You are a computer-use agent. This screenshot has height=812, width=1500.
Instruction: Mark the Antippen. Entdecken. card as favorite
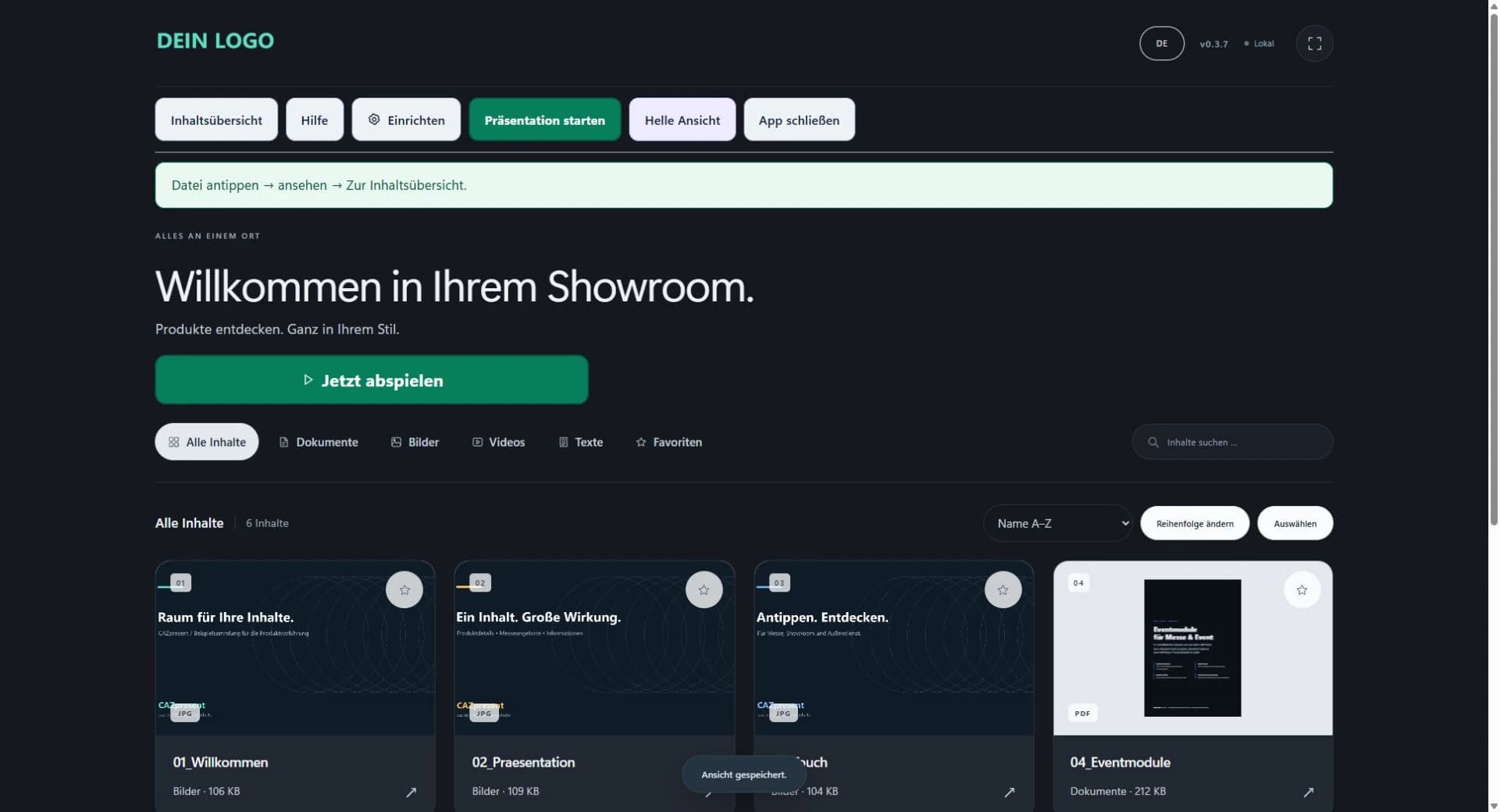pyautogui.click(x=1003, y=589)
